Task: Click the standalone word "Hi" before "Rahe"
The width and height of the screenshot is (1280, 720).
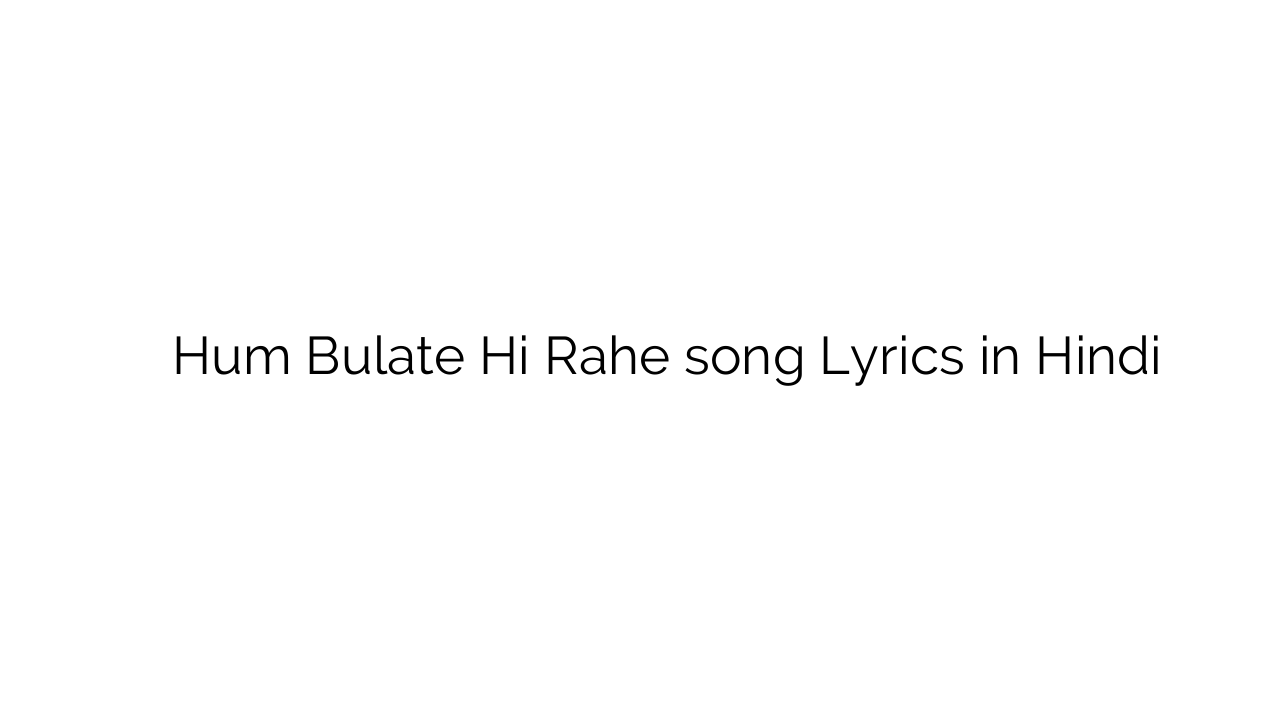Action: tap(504, 357)
